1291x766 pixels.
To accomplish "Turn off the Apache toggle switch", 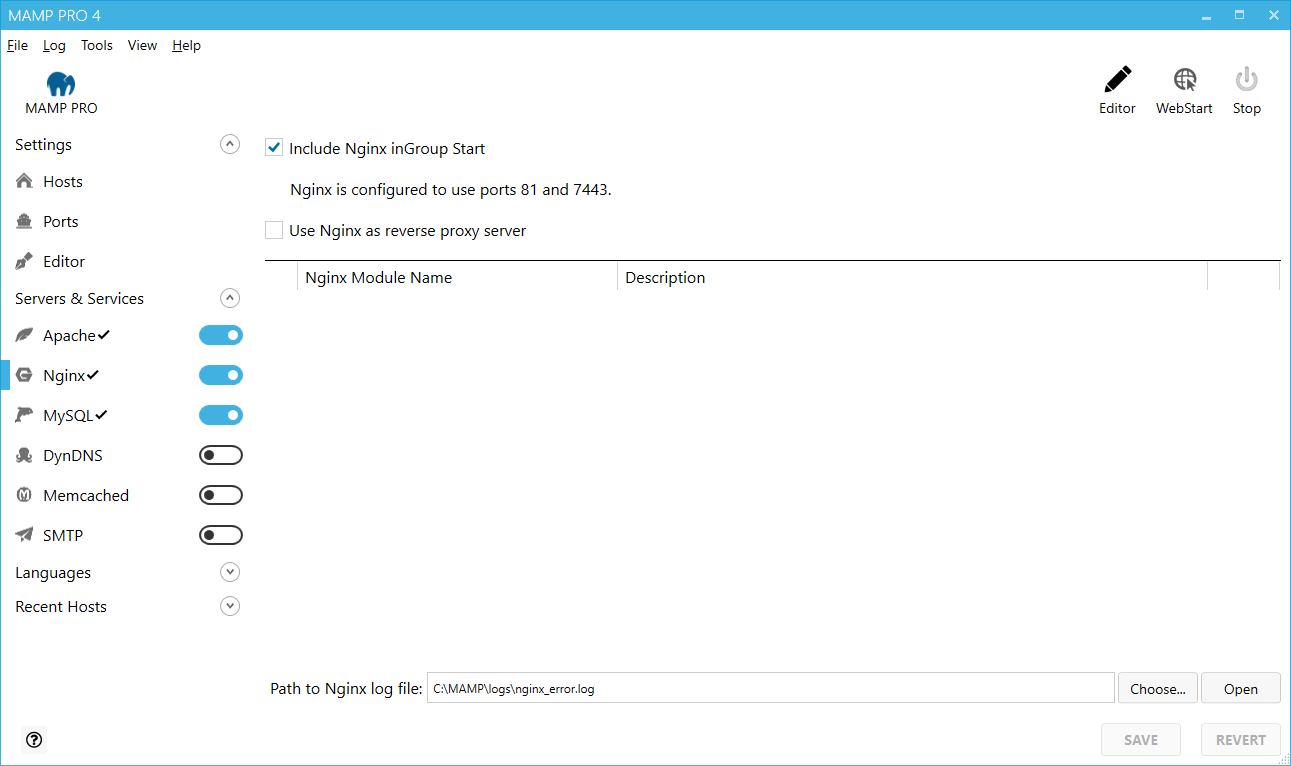I will (221, 335).
